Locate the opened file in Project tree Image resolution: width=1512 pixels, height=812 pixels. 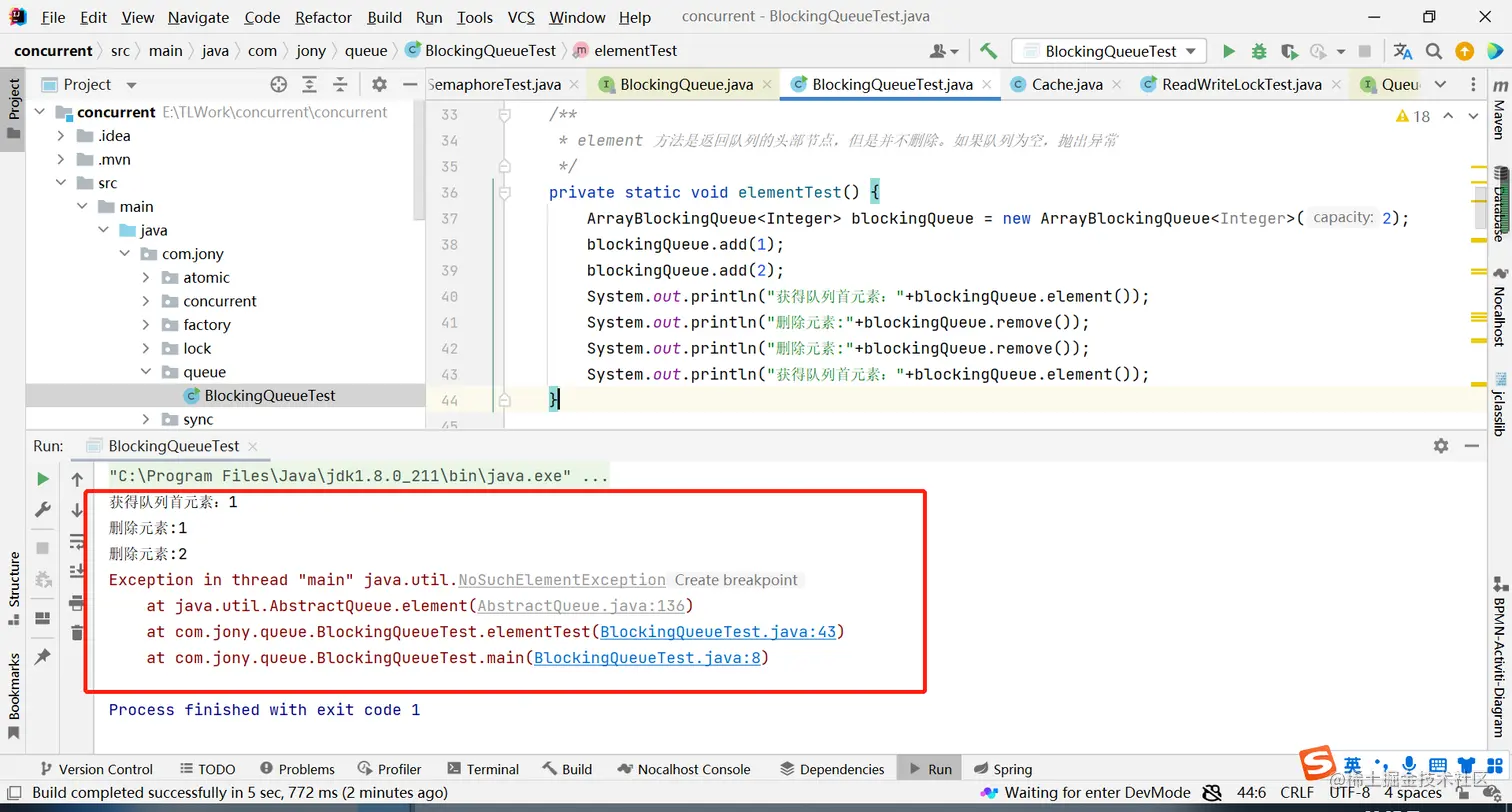click(279, 85)
